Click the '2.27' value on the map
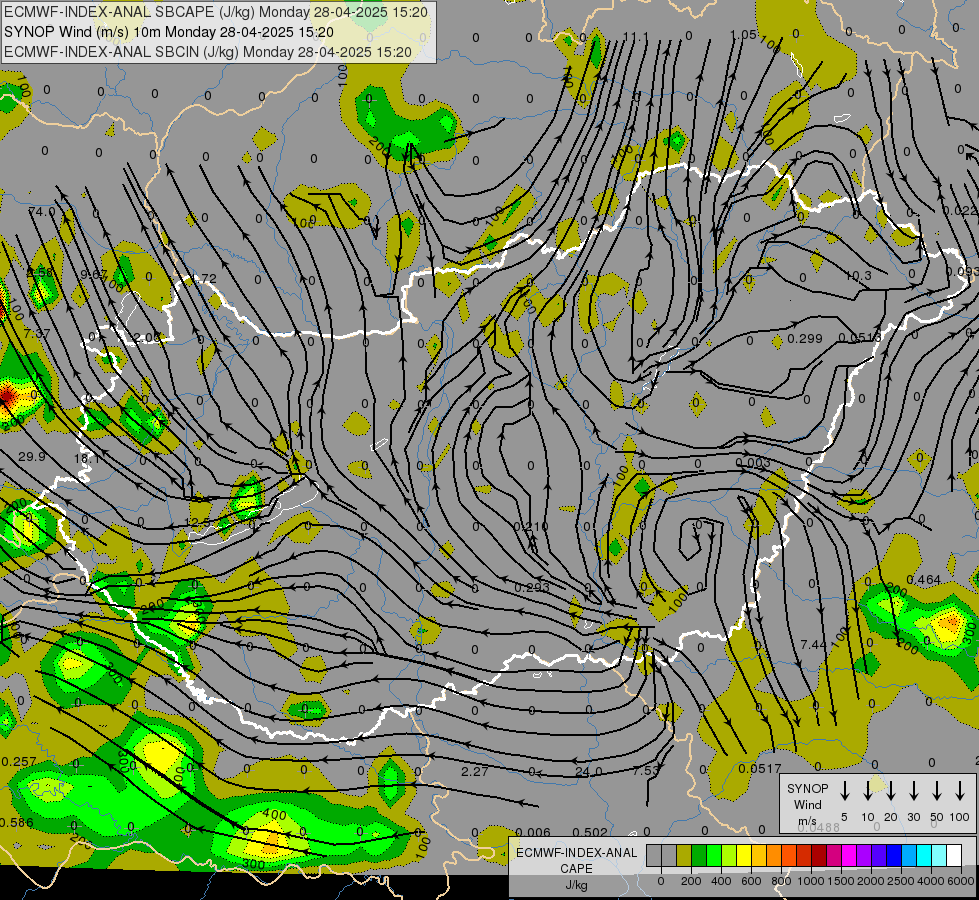The image size is (979, 900). [475, 771]
